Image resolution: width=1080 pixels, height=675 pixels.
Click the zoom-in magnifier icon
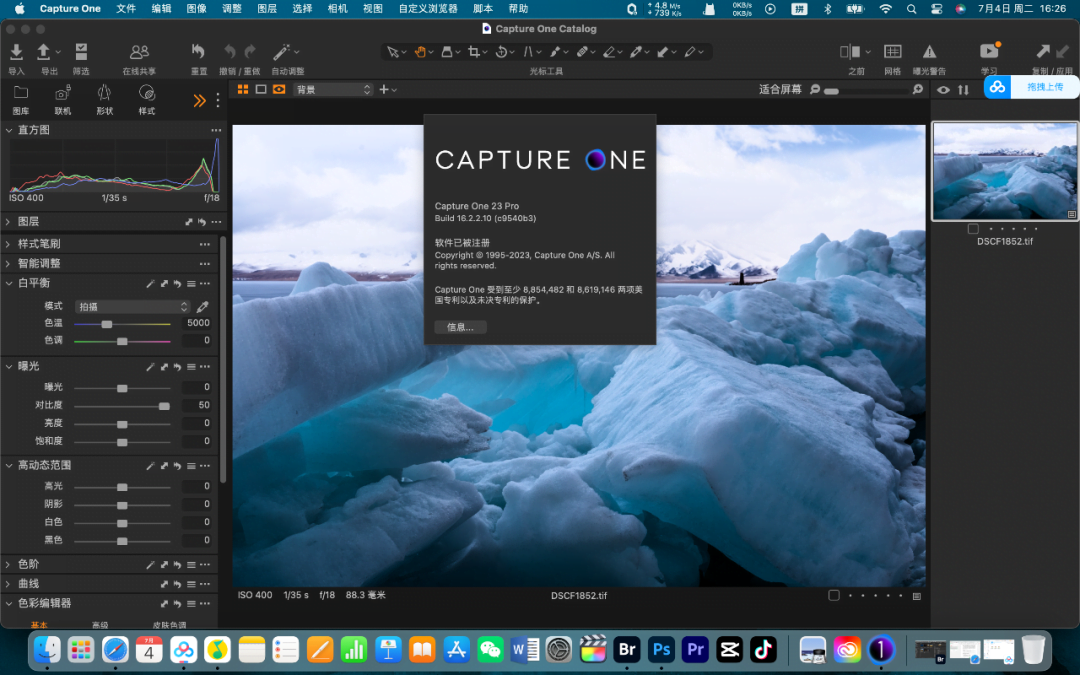pyautogui.click(x=917, y=90)
